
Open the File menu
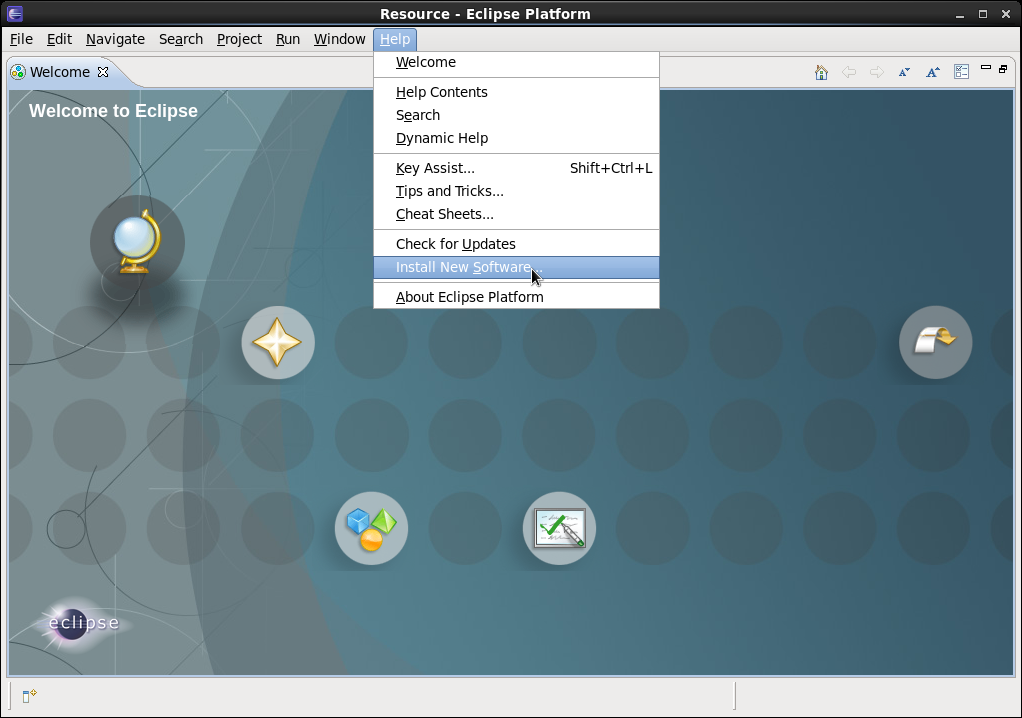pyautogui.click(x=22, y=39)
